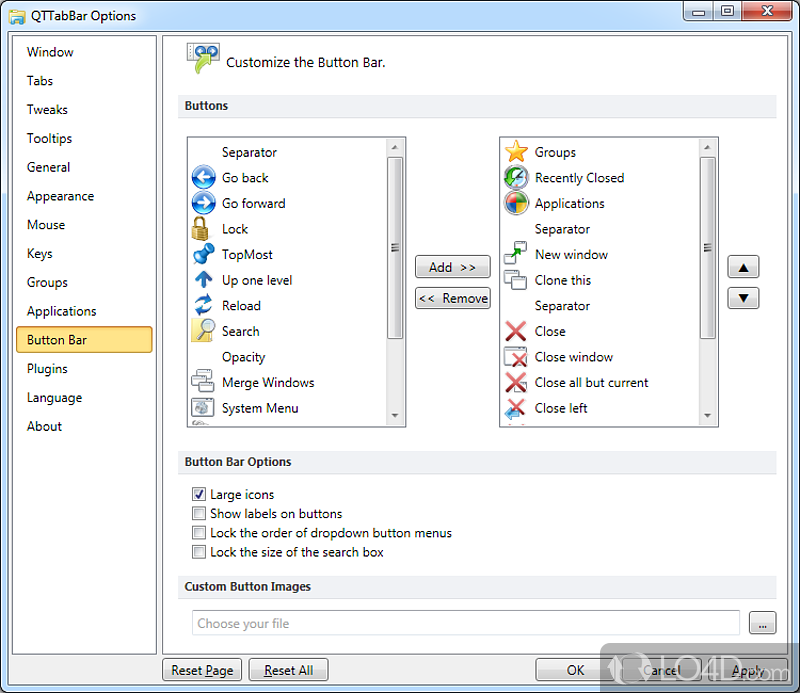Check Lock the order of dropdown button menus
Image resolution: width=800 pixels, height=693 pixels.
[x=199, y=532]
